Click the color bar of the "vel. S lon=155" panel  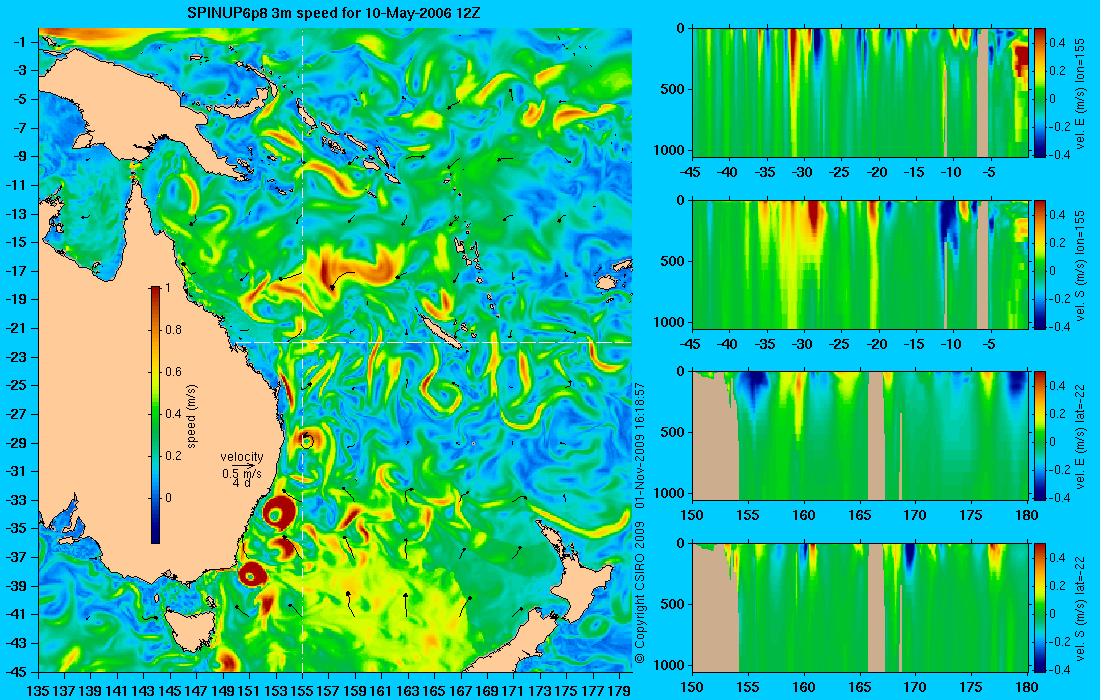pos(1040,264)
